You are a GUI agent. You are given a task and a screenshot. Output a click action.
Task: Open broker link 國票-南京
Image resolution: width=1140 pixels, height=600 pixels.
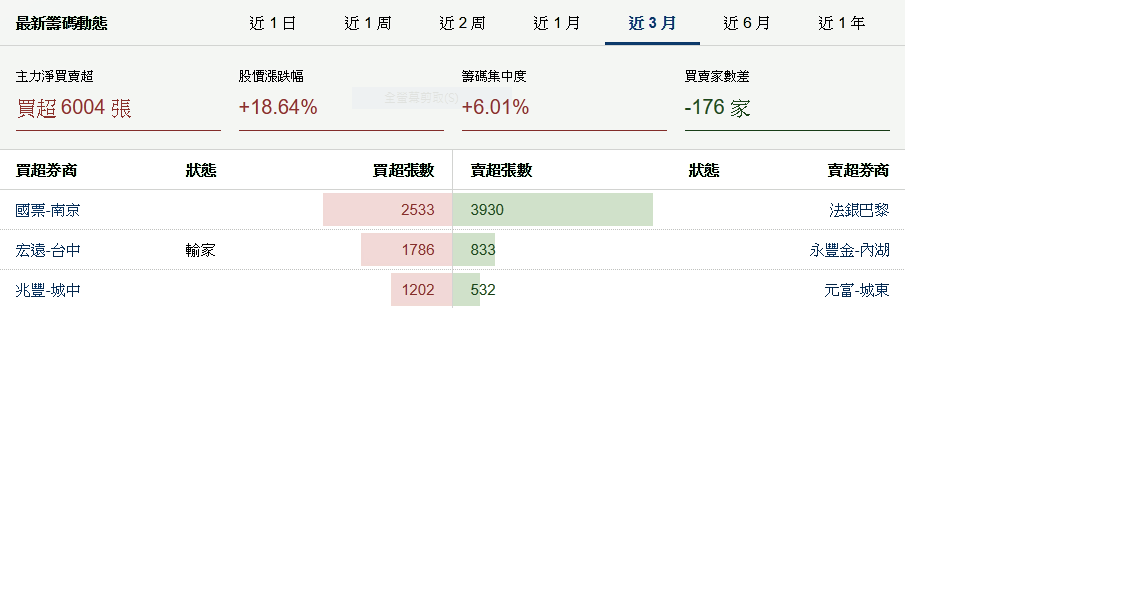point(48,210)
